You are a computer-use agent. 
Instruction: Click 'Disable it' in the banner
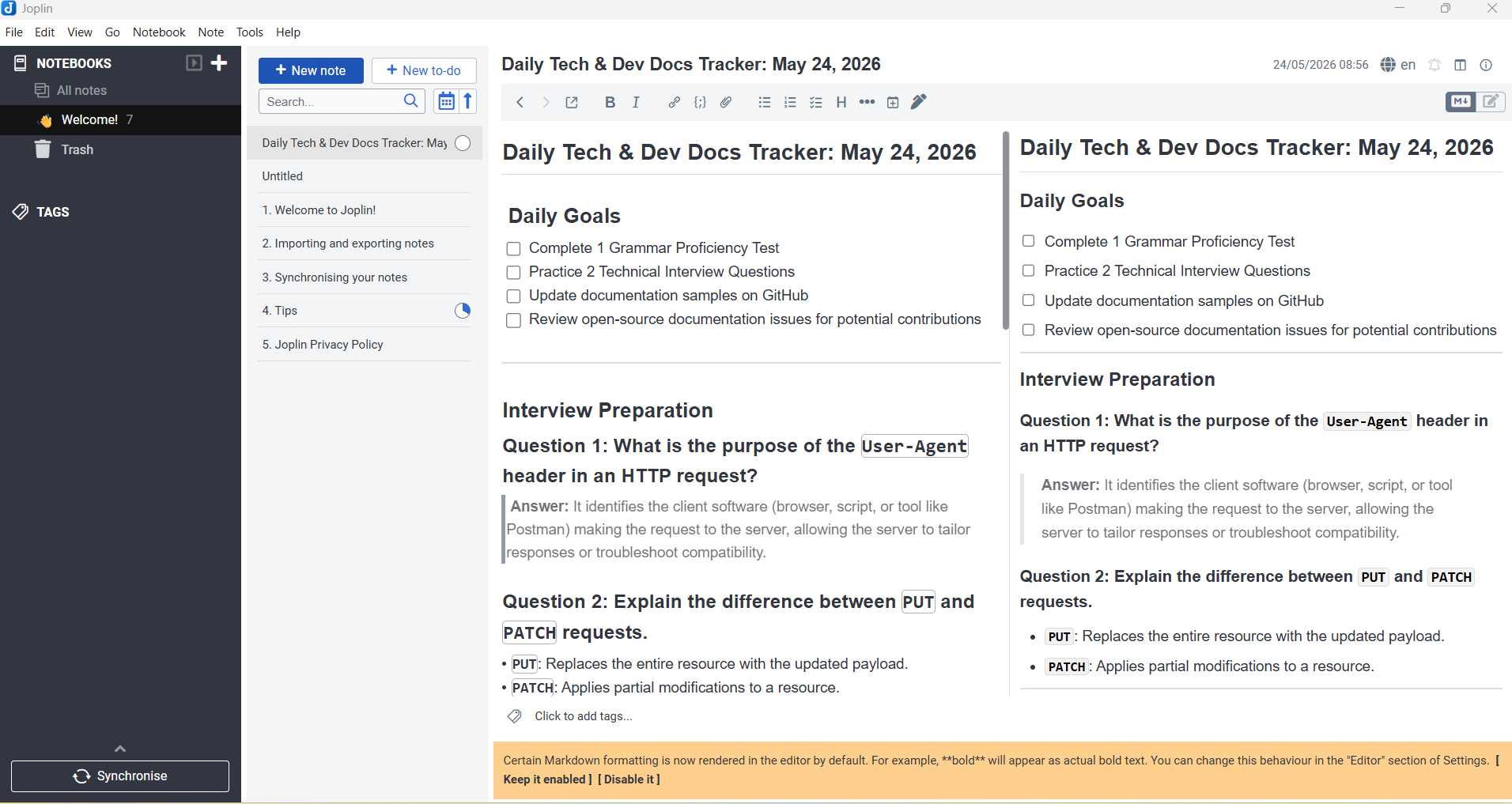coord(629,779)
